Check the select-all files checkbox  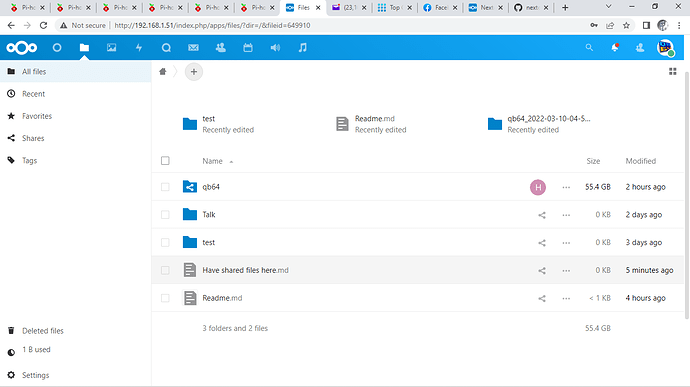(165, 161)
